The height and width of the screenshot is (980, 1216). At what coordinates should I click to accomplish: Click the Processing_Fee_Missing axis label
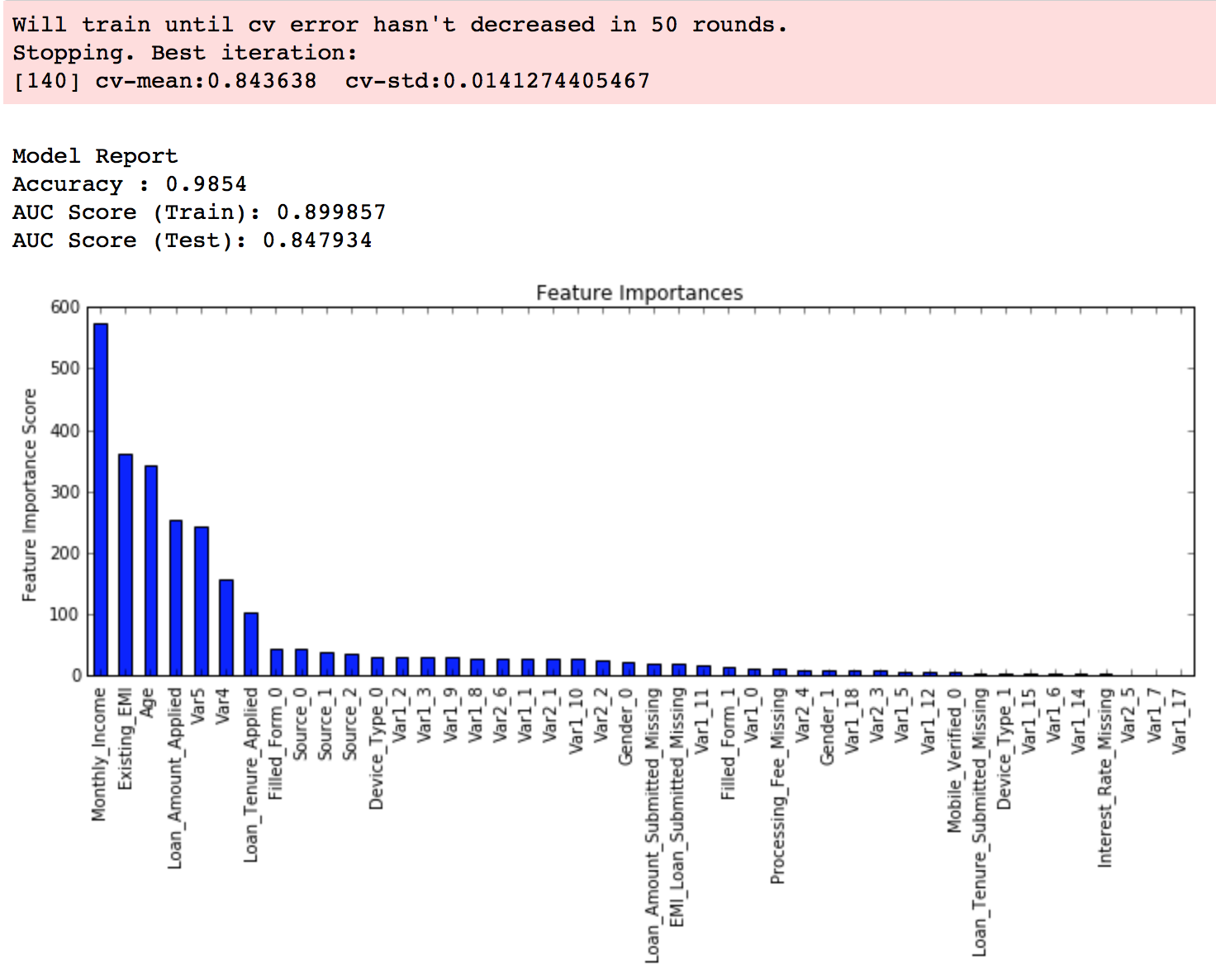[778, 786]
